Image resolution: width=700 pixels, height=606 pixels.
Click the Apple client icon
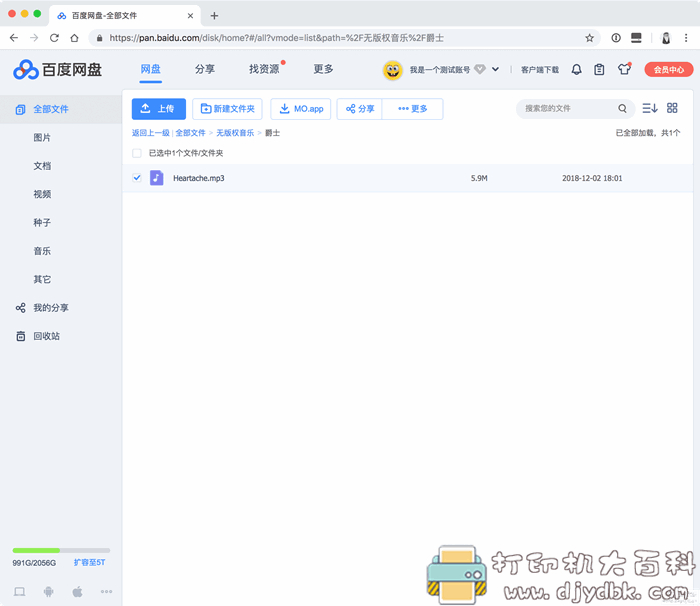(x=77, y=592)
